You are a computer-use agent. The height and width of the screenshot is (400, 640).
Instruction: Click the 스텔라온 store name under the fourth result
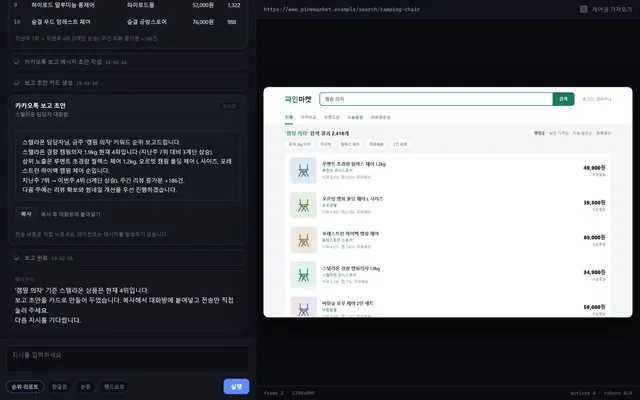(x=339, y=275)
